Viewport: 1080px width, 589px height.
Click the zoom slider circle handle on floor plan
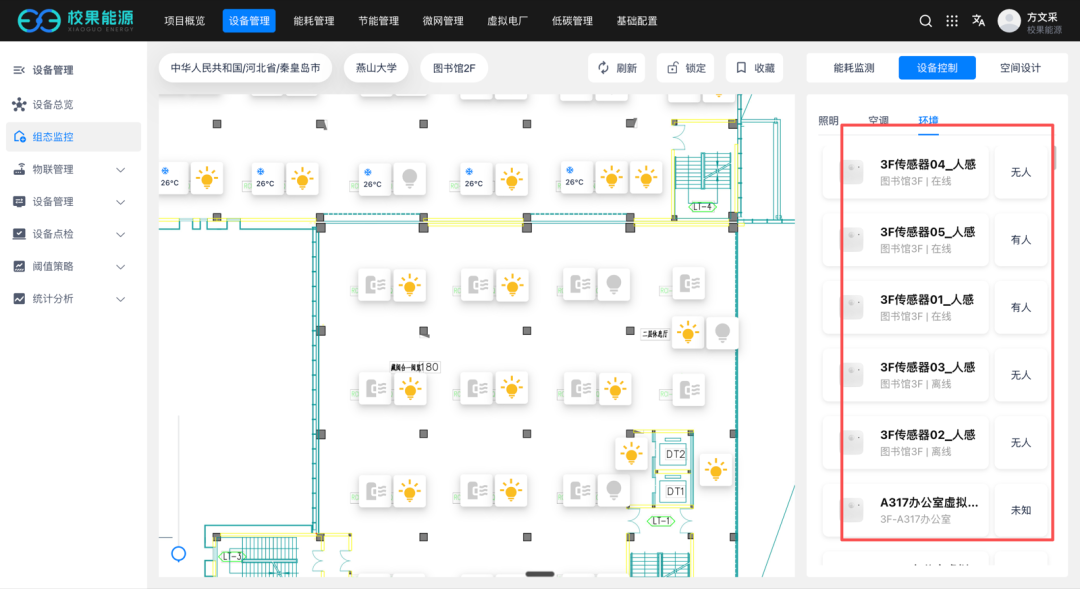pos(178,554)
